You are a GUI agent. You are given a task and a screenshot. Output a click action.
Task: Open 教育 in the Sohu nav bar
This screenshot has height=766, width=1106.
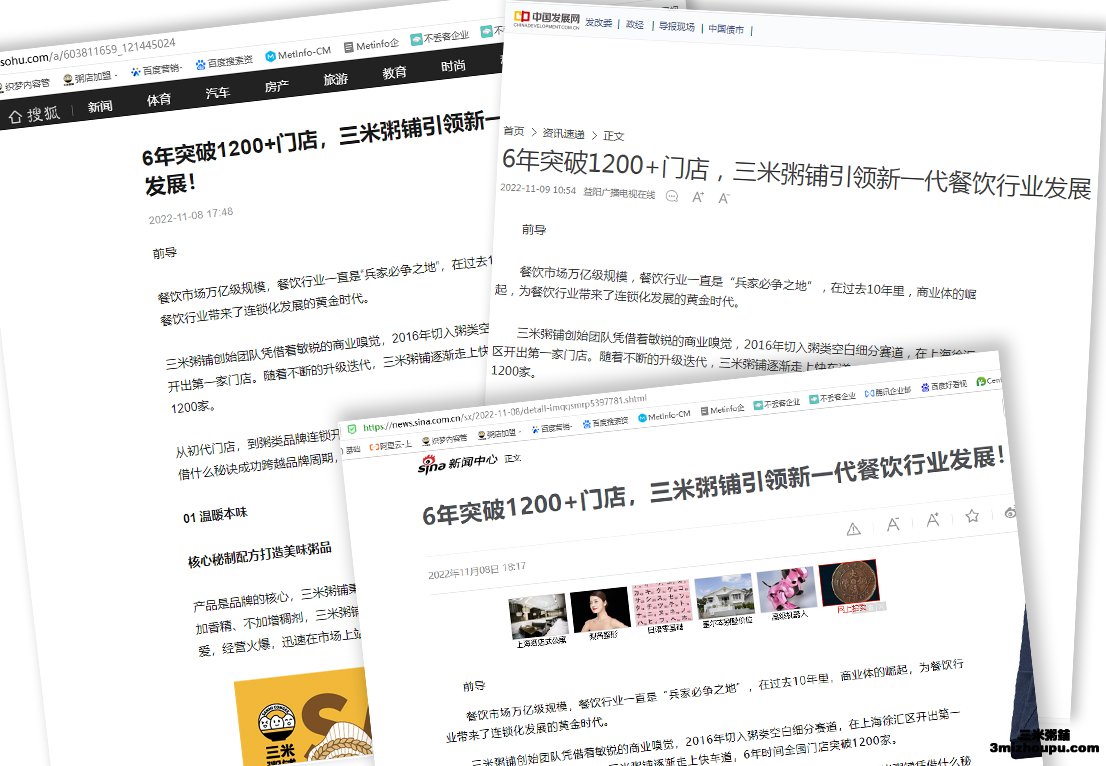(394, 72)
